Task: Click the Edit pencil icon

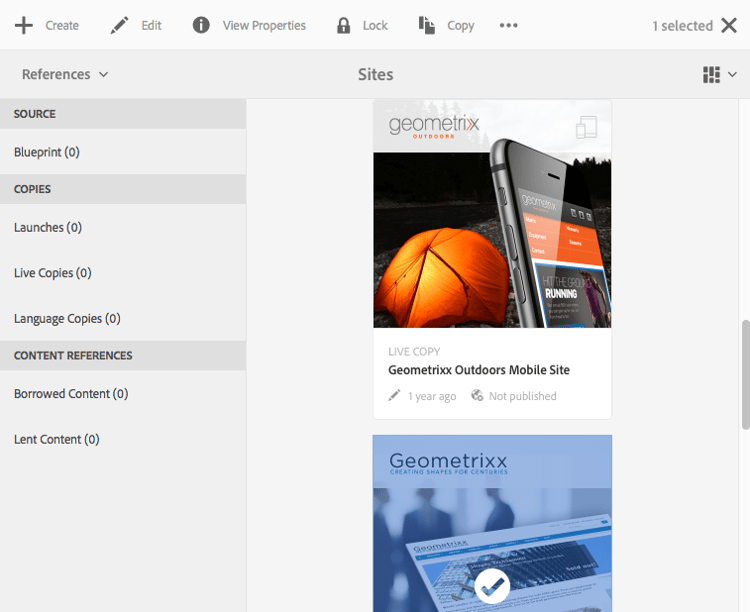Action: pyautogui.click(x=119, y=25)
